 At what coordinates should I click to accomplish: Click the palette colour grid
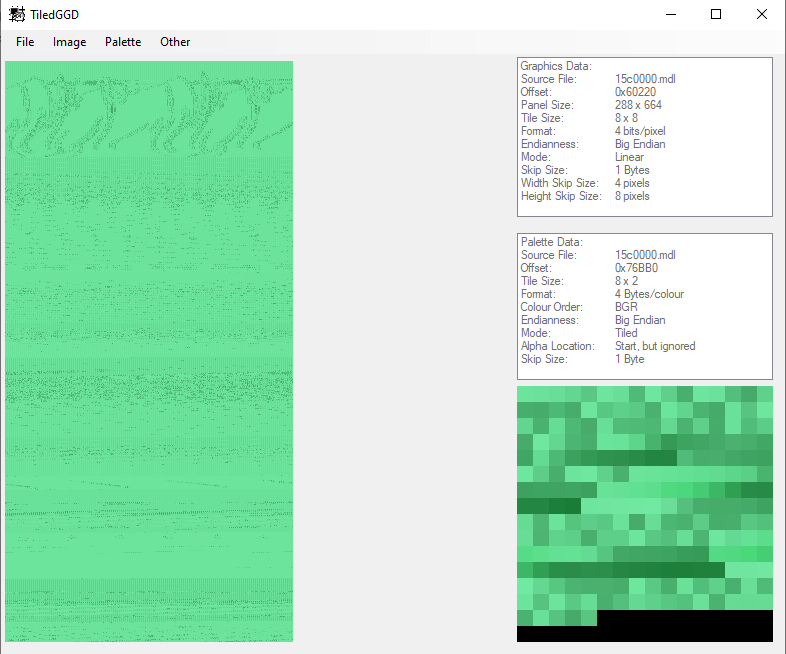645,514
